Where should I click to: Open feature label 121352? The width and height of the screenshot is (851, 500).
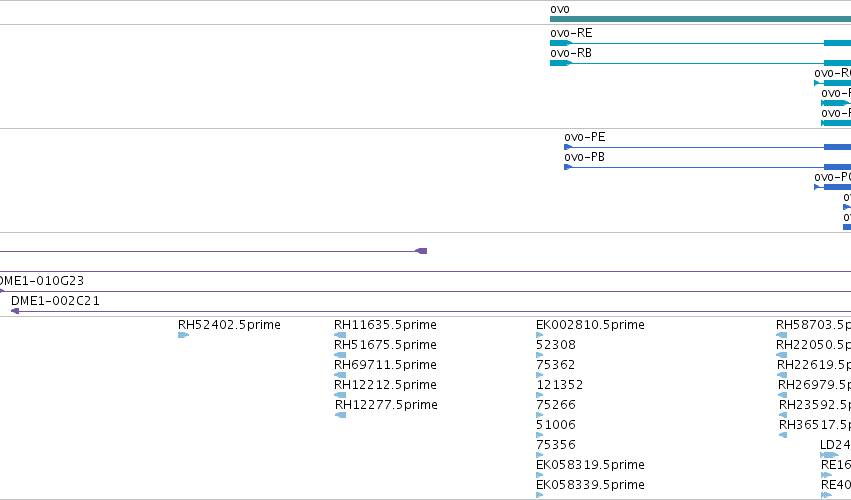pos(560,385)
